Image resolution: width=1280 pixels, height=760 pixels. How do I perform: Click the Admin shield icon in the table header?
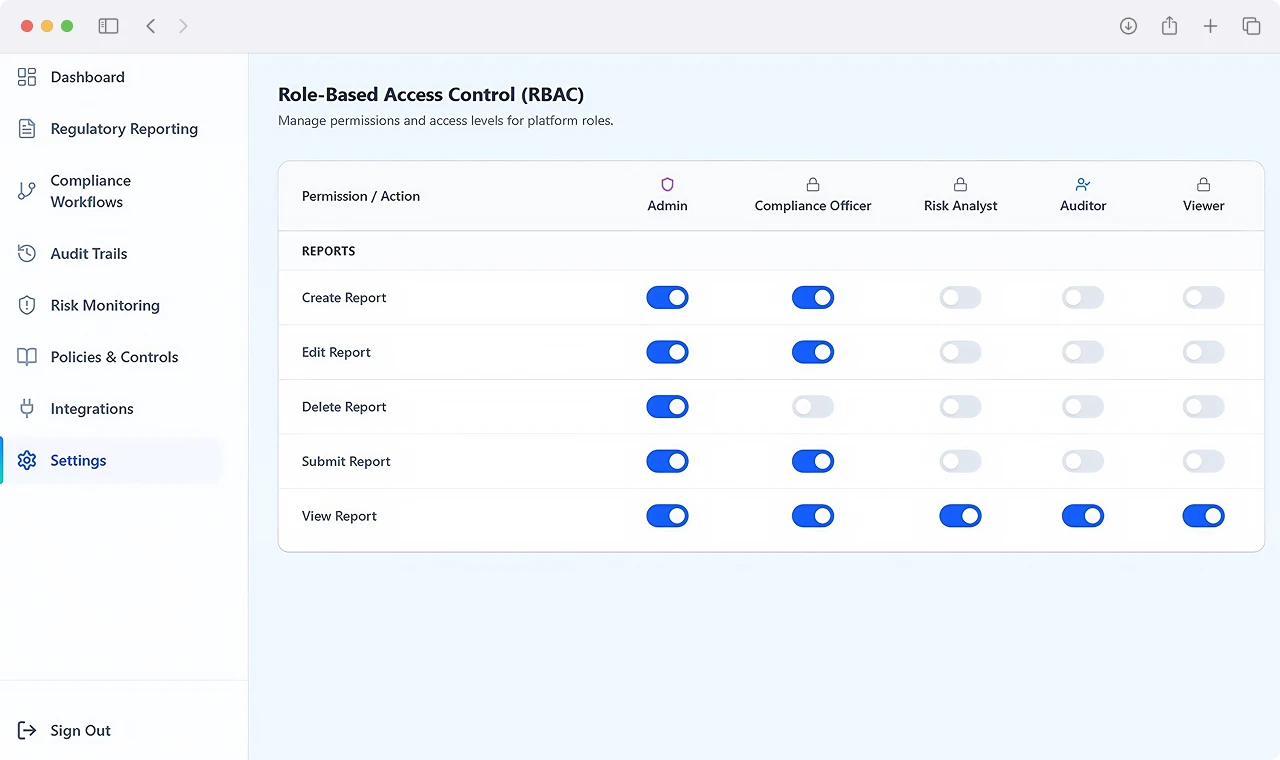tap(667, 184)
